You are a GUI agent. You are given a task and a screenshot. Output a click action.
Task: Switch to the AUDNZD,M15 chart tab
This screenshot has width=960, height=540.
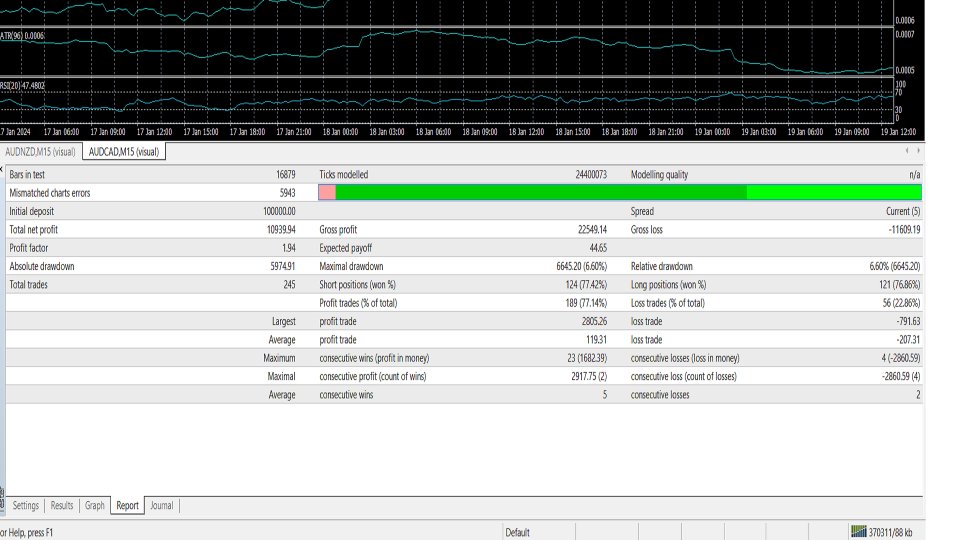40,152
